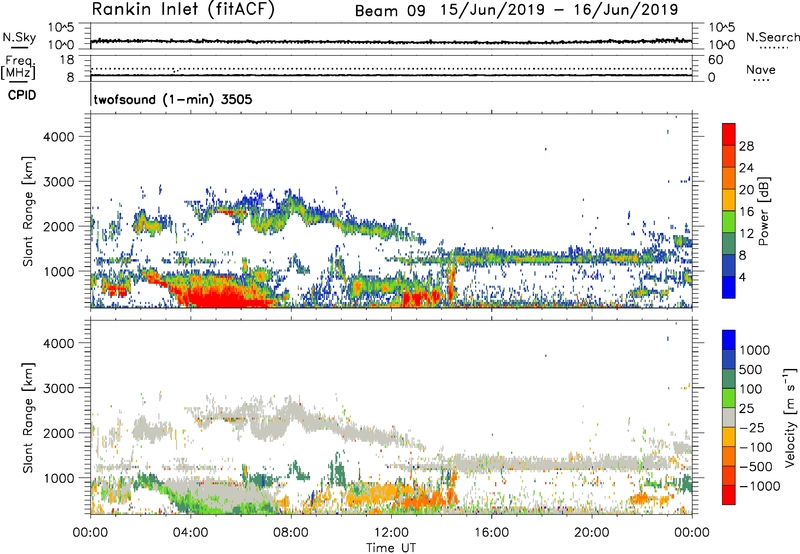The image size is (800, 554).
Task: Click the "20:00" time axis tick label
Action: click(x=592, y=533)
